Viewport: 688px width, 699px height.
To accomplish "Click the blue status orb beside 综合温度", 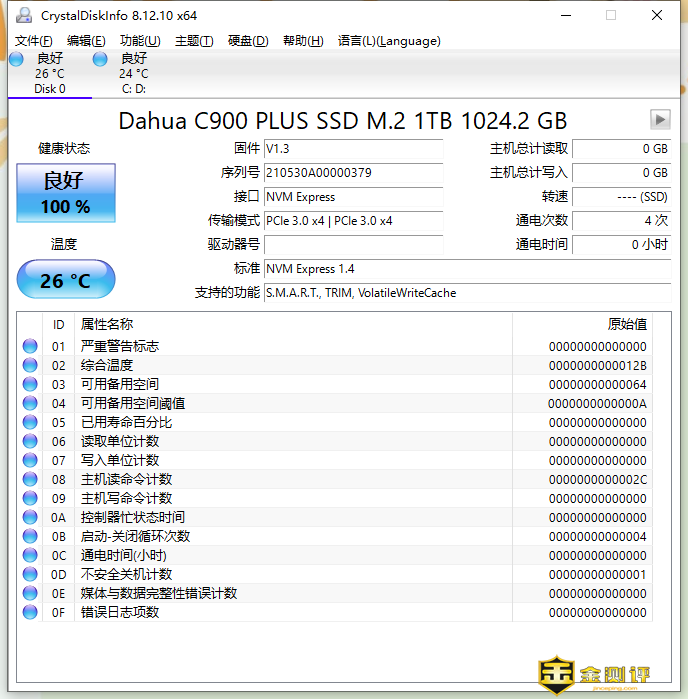I will click(30, 365).
